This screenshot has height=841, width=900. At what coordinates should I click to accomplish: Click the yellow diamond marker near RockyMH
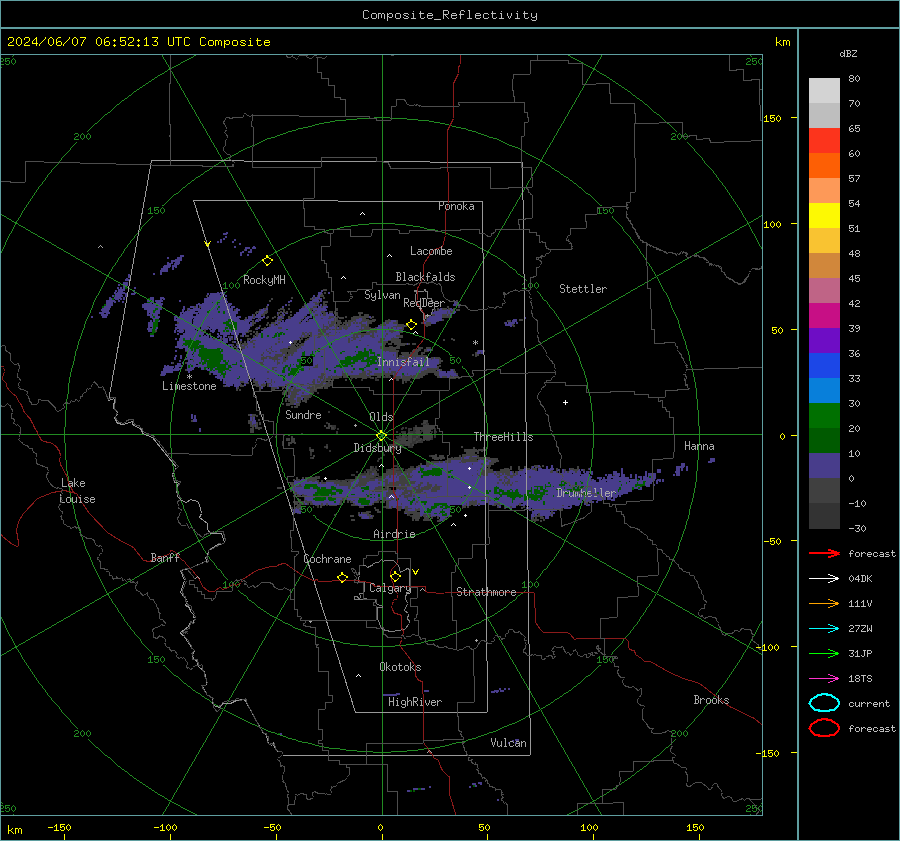(x=267, y=261)
